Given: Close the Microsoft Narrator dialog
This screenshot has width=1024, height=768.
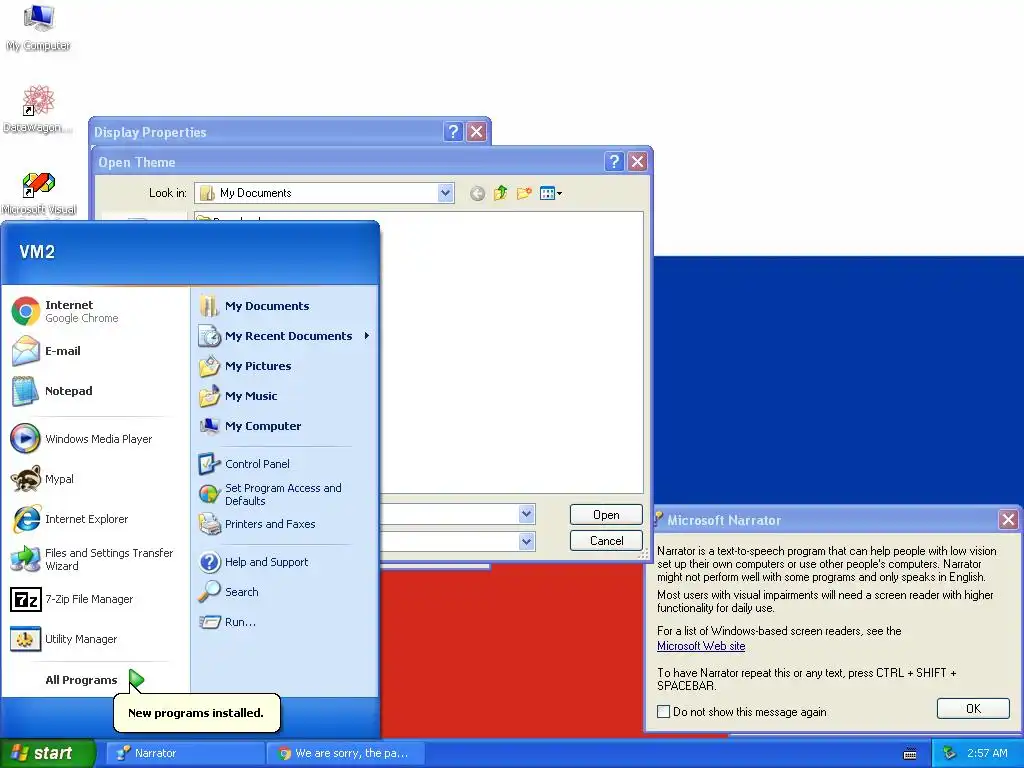Looking at the screenshot, I should click(1008, 520).
